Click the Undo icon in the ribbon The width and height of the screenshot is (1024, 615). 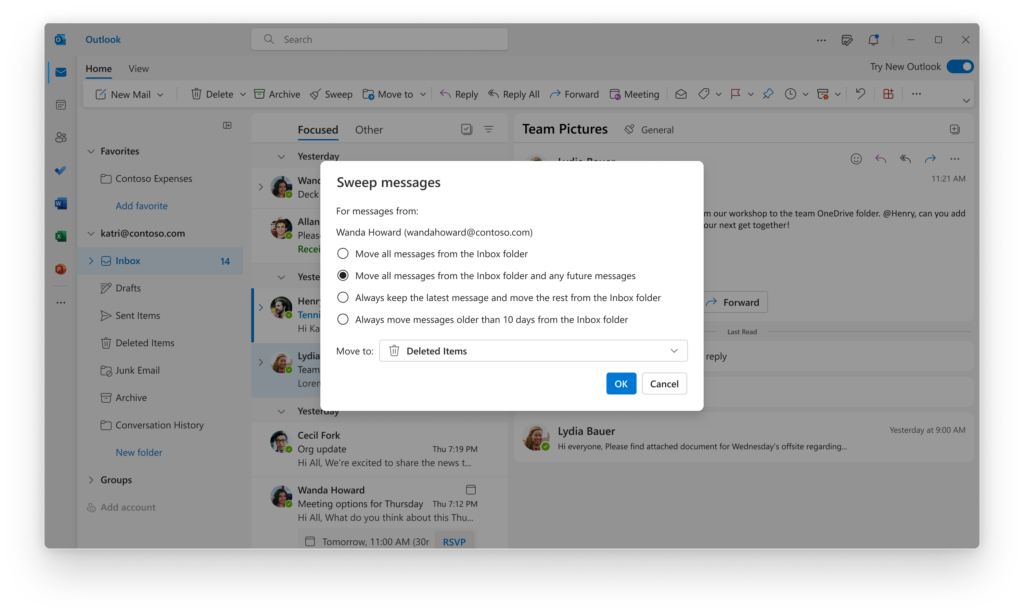coord(860,93)
